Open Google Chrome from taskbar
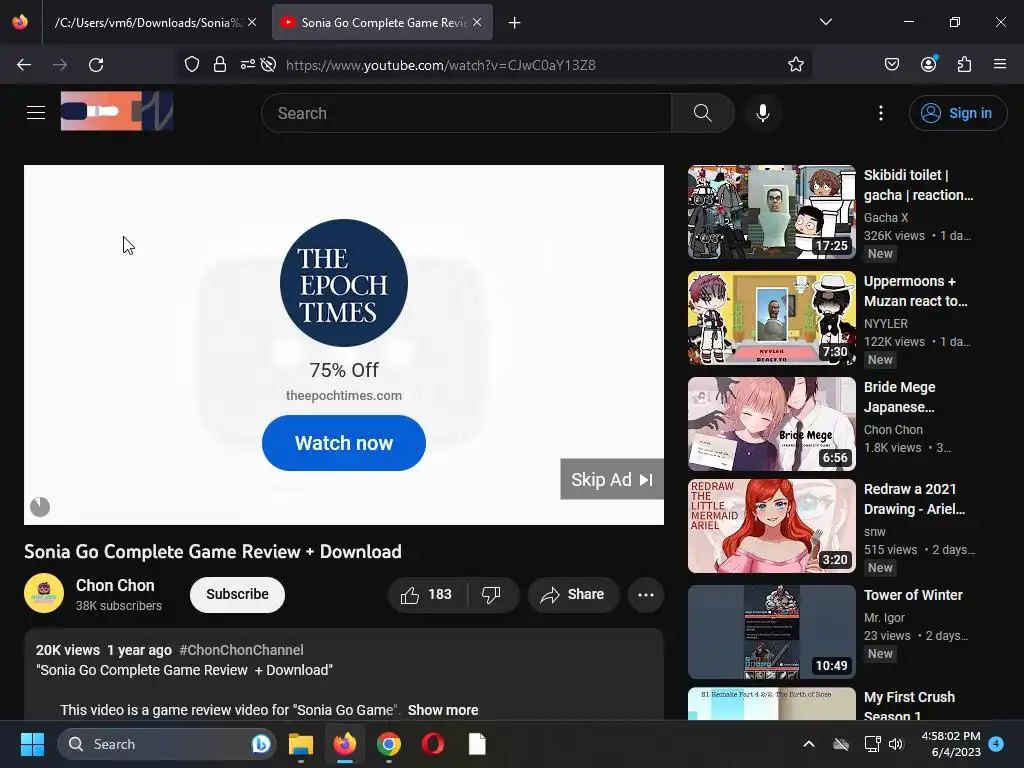Screen dimensions: 1024x768 click(389, 744)
